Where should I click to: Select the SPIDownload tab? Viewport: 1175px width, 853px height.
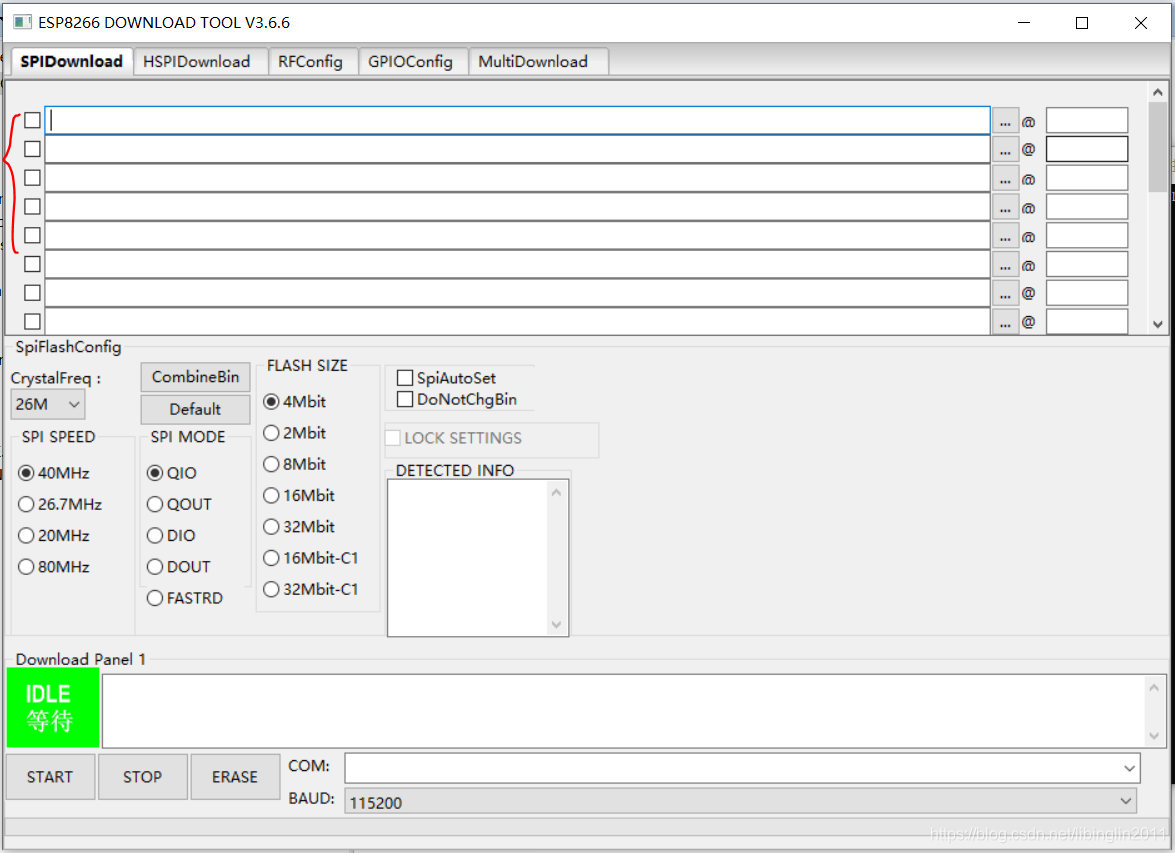point(71,61)
